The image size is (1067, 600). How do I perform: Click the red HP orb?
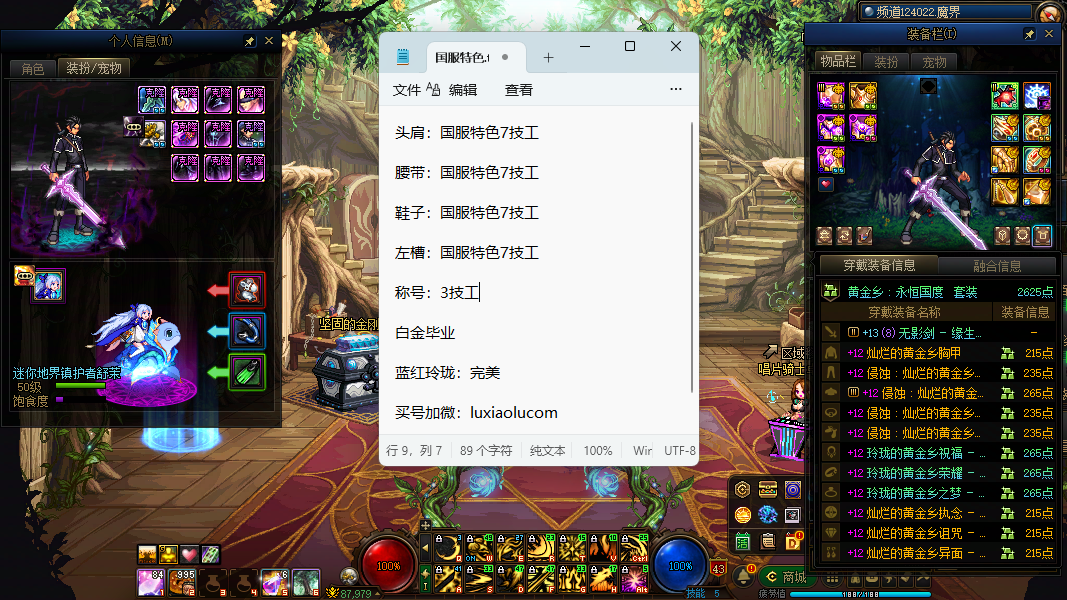[388, 565]
